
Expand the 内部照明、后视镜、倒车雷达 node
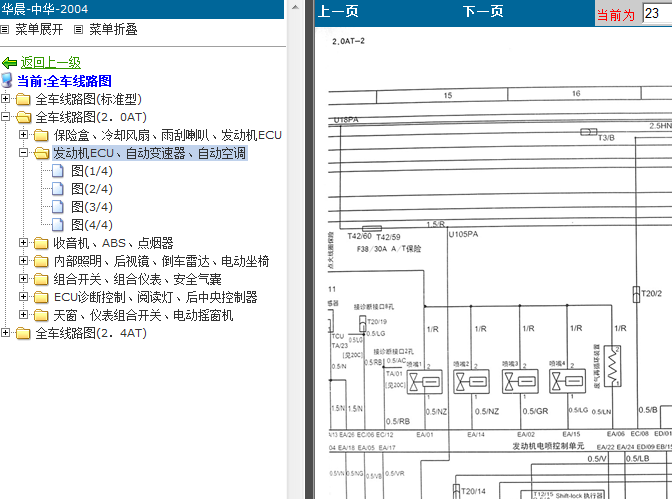[x=24, y=261]
